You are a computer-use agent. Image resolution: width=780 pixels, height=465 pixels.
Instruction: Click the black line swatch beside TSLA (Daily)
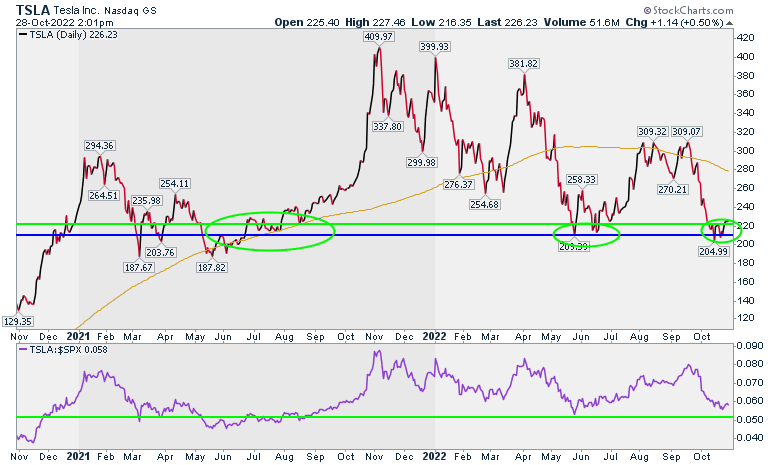[x=22, y=35]
